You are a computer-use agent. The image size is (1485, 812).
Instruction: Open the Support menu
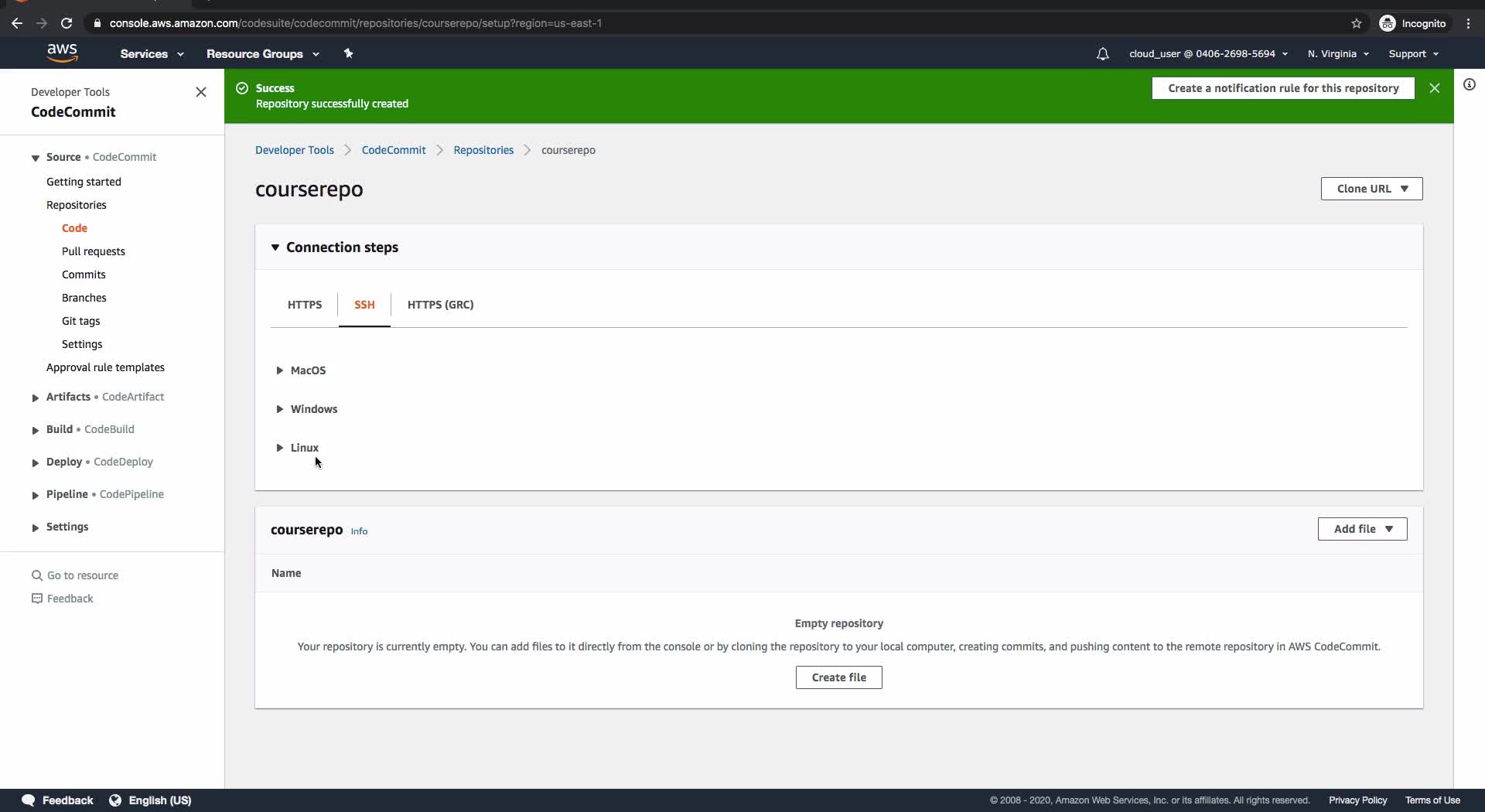coord(1413,53)
